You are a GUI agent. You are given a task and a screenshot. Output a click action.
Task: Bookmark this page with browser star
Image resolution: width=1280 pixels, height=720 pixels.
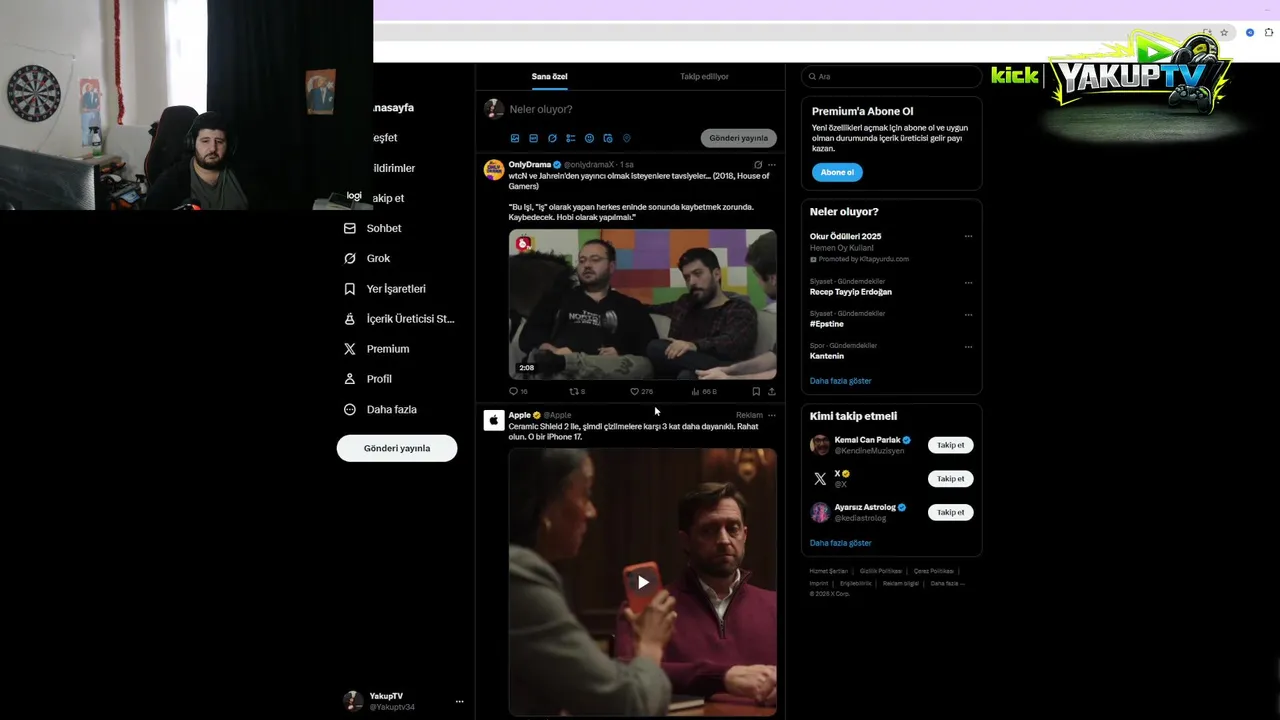pyautogui.click(x=1224, y=33)
